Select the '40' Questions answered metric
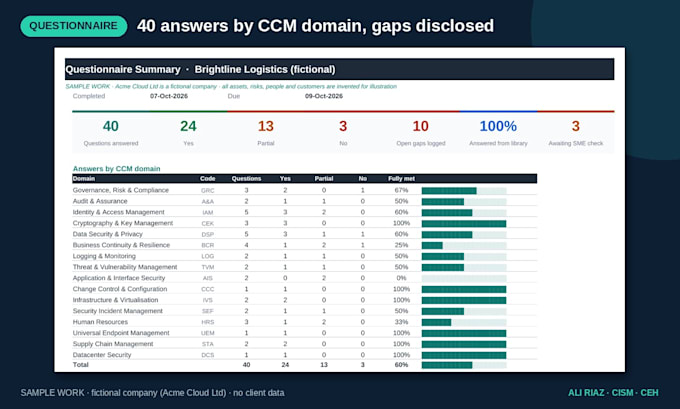This screenshot has height=409, width=680. (111, 126)
